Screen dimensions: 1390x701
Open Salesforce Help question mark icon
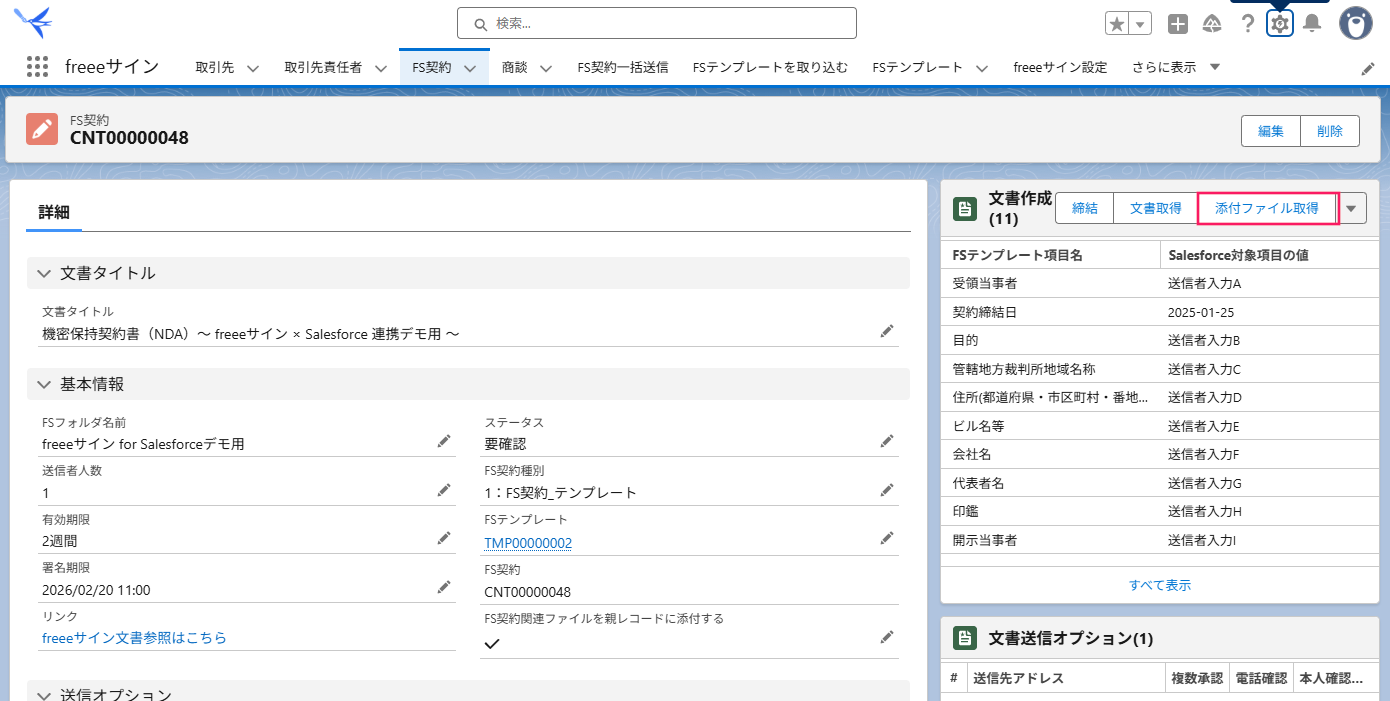click(1247, 24)
